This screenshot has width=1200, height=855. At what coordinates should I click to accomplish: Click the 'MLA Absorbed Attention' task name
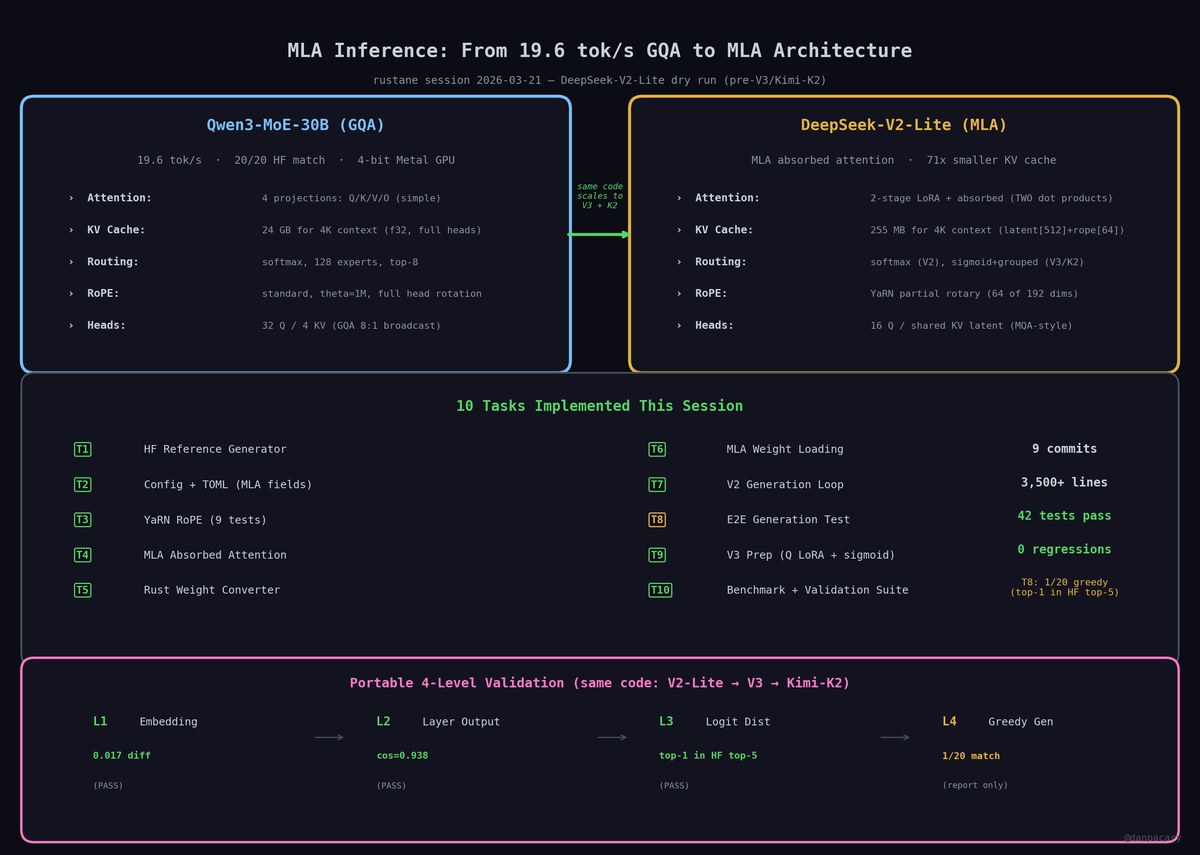click(x=215, y=554)
